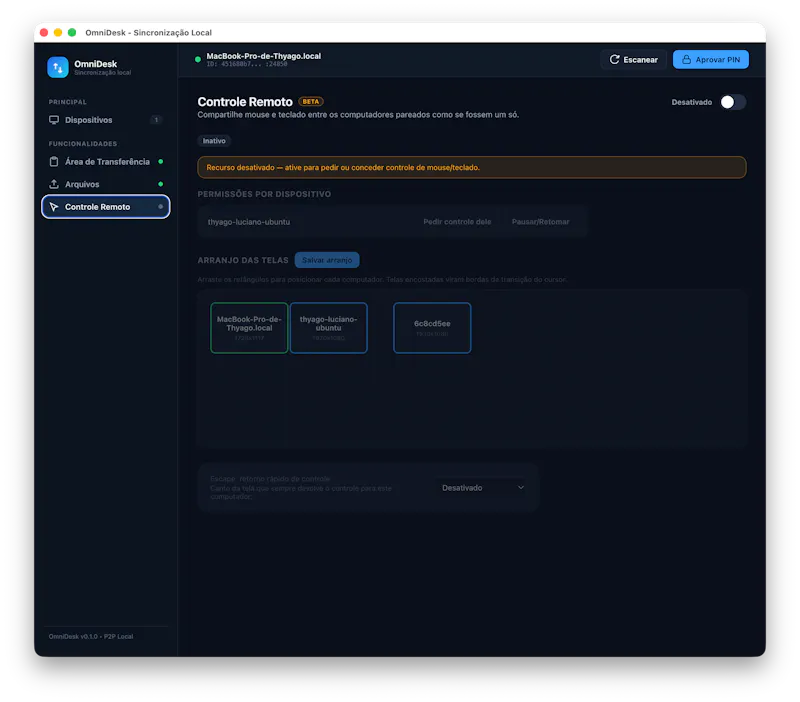Select Controle Remoto in sidebar
Viewport: 800px width, 702px height.
point(106,207)
